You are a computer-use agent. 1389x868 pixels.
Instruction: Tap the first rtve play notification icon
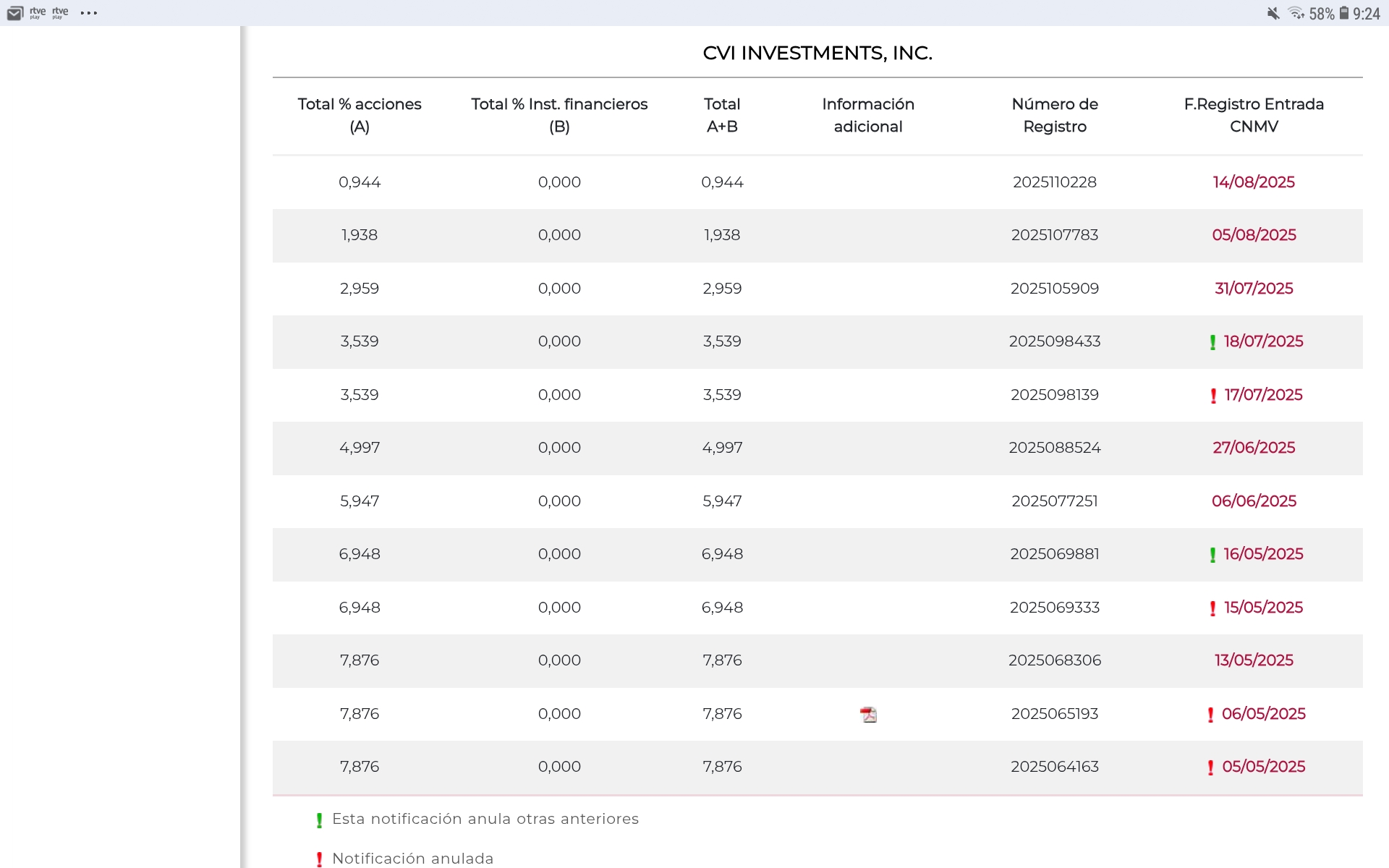point(38,13)
